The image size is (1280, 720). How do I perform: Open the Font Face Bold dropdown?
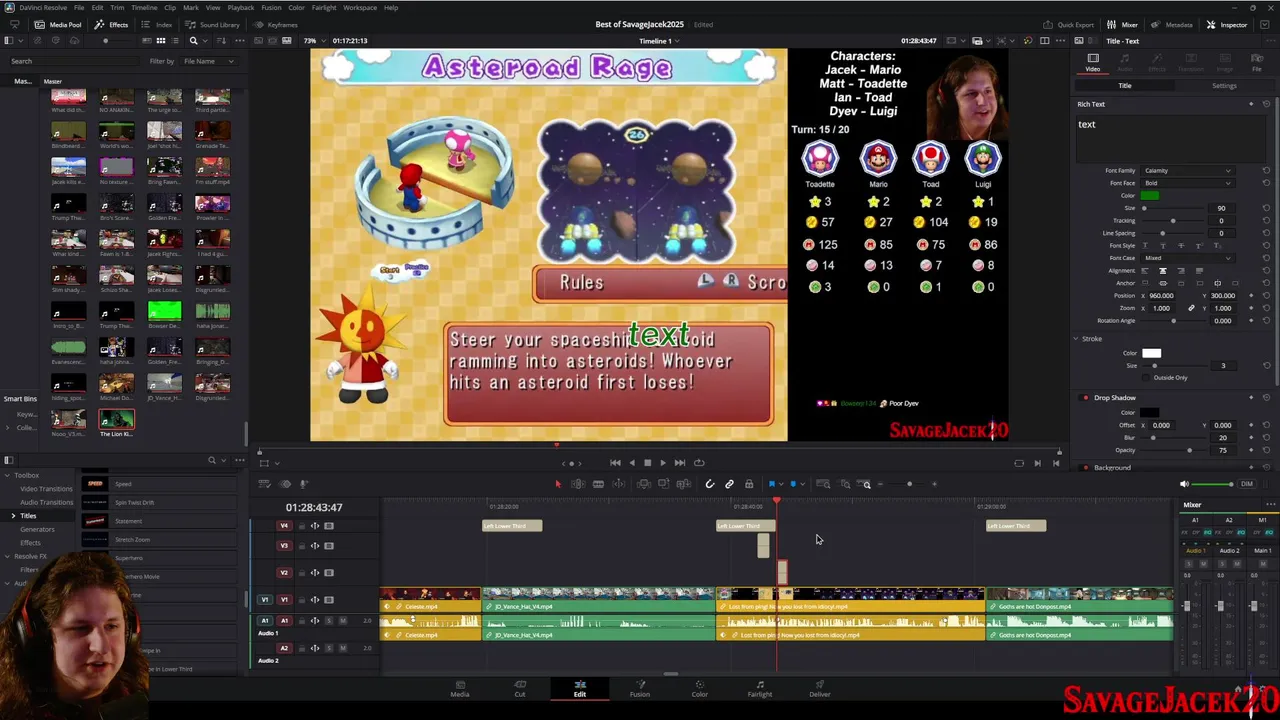1188,183
